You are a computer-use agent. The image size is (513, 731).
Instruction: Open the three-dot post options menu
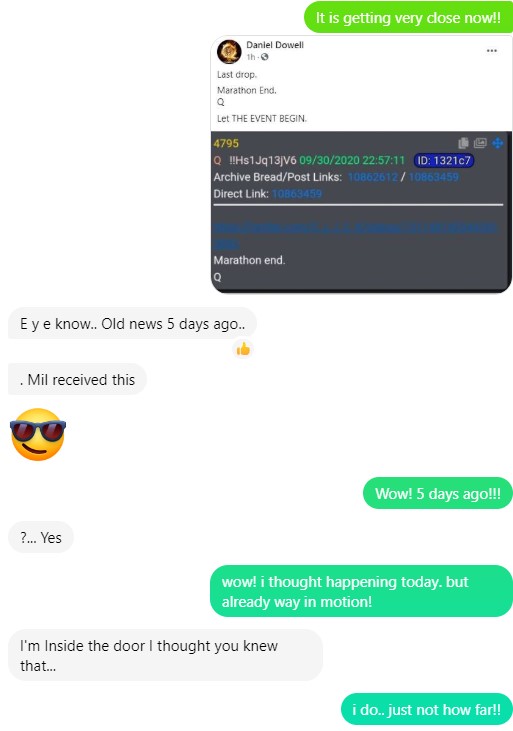pyautogui.click(x=492, y=50)
